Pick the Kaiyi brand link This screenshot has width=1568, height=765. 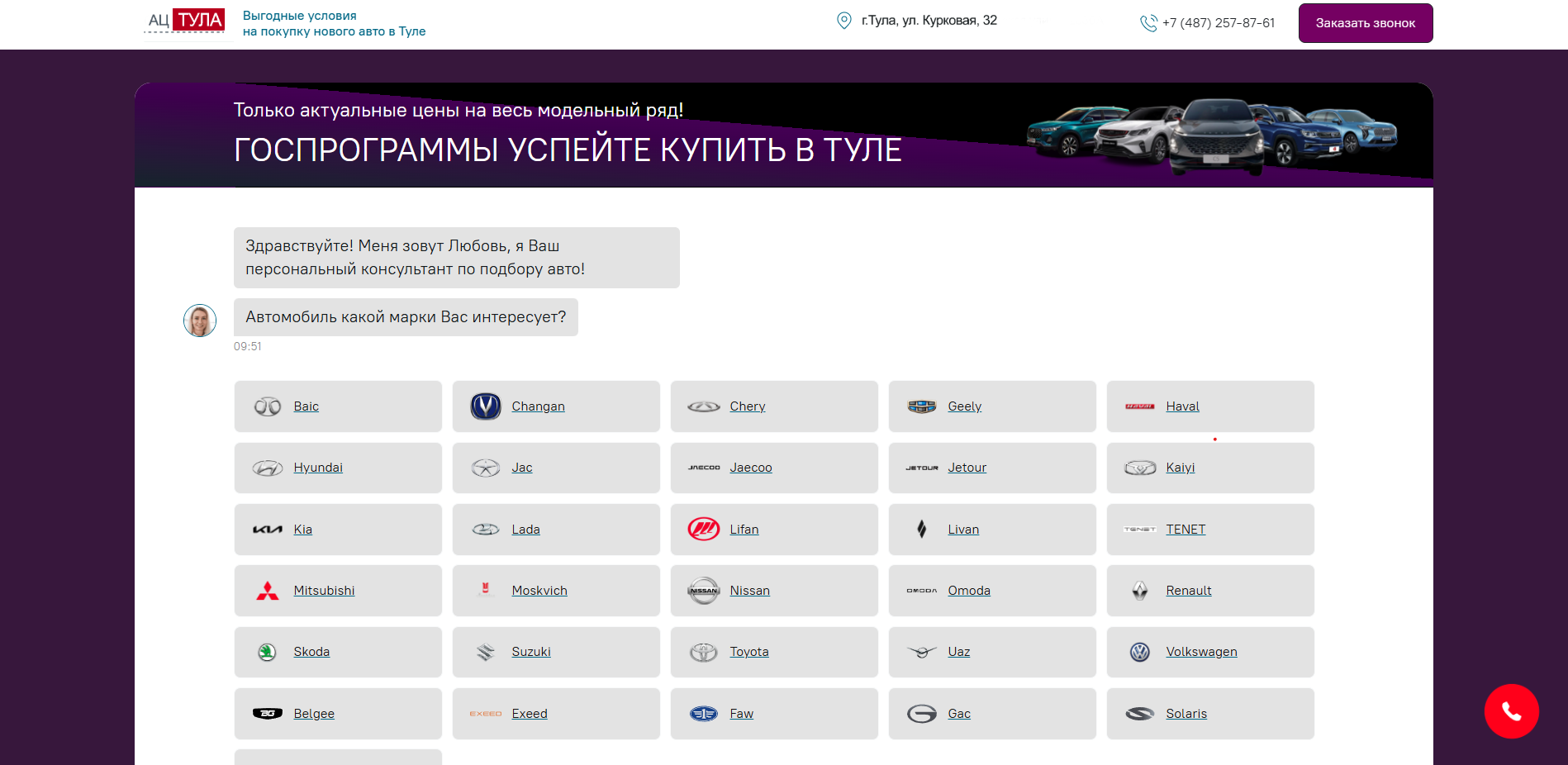pyautogui.click(x=1181, y=468)
